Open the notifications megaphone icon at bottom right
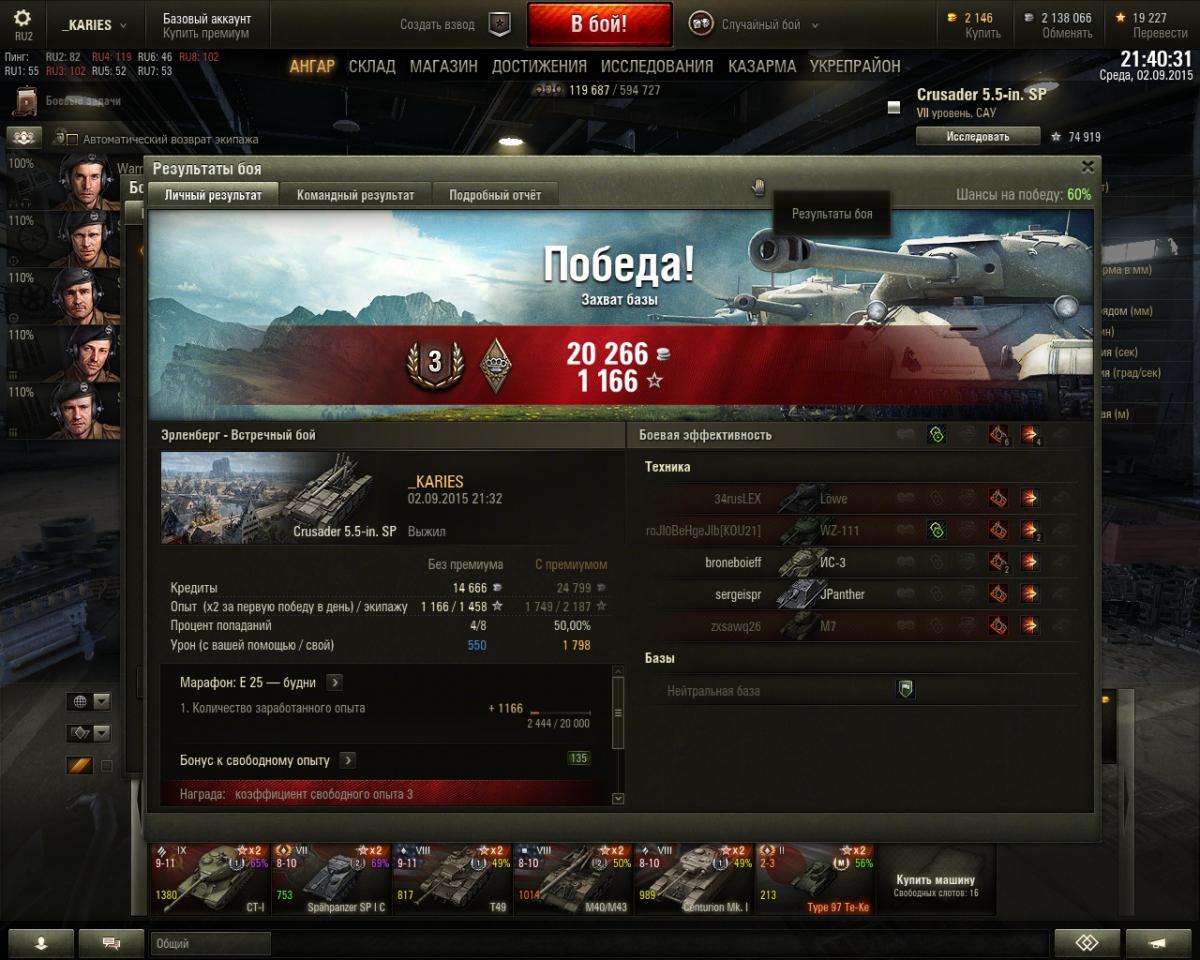This screenshot has height=960, width=1200. 1158,943
